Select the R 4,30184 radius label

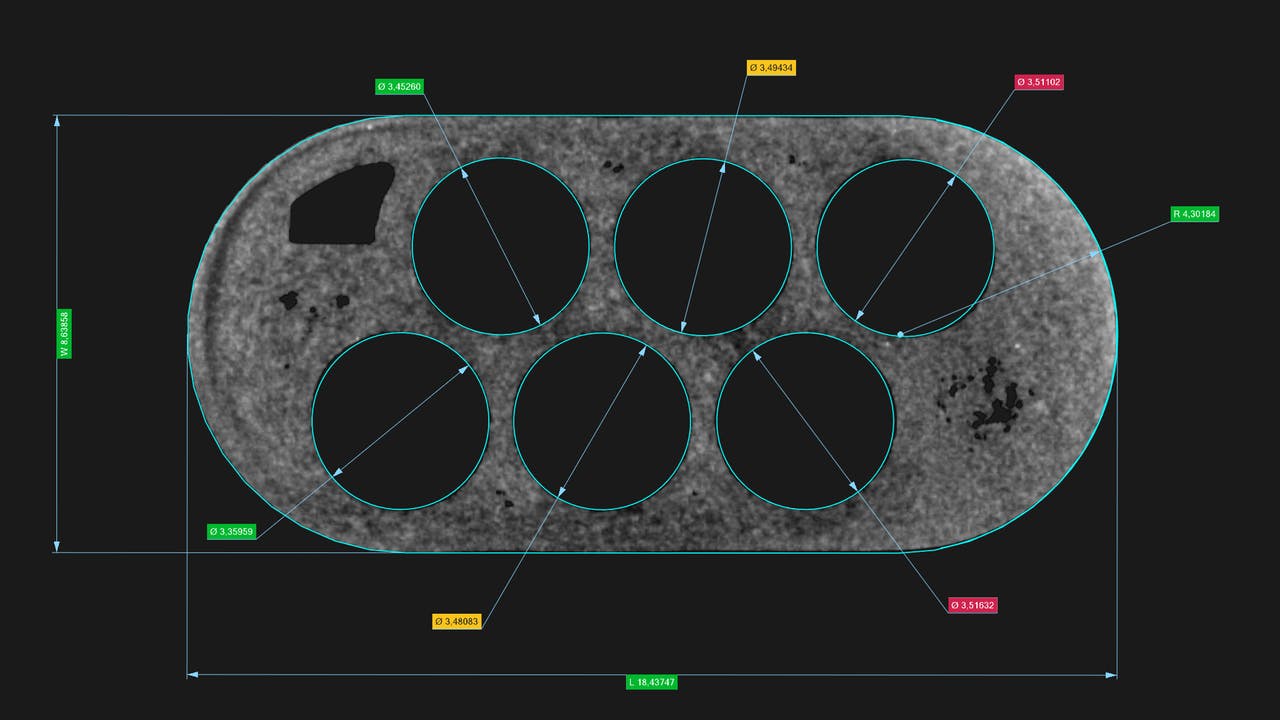1195,214
